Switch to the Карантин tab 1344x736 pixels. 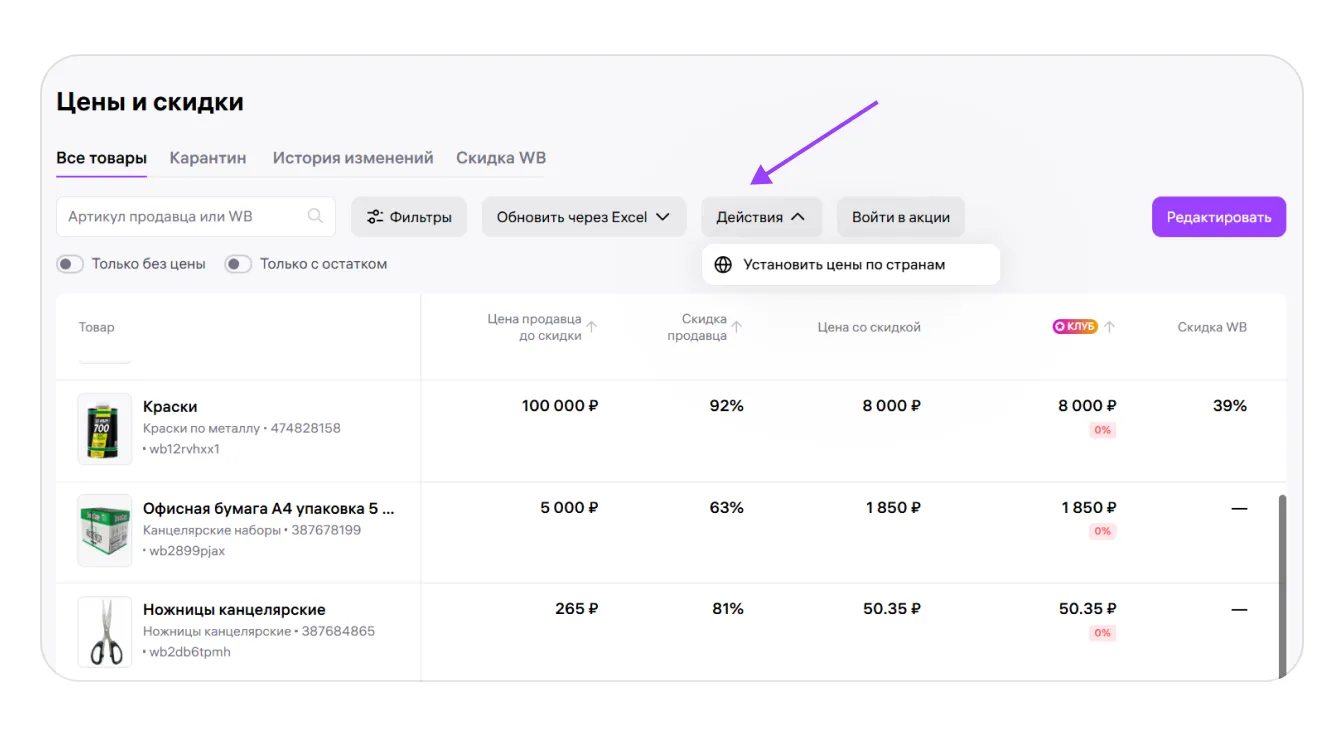(x=208, y=158)
